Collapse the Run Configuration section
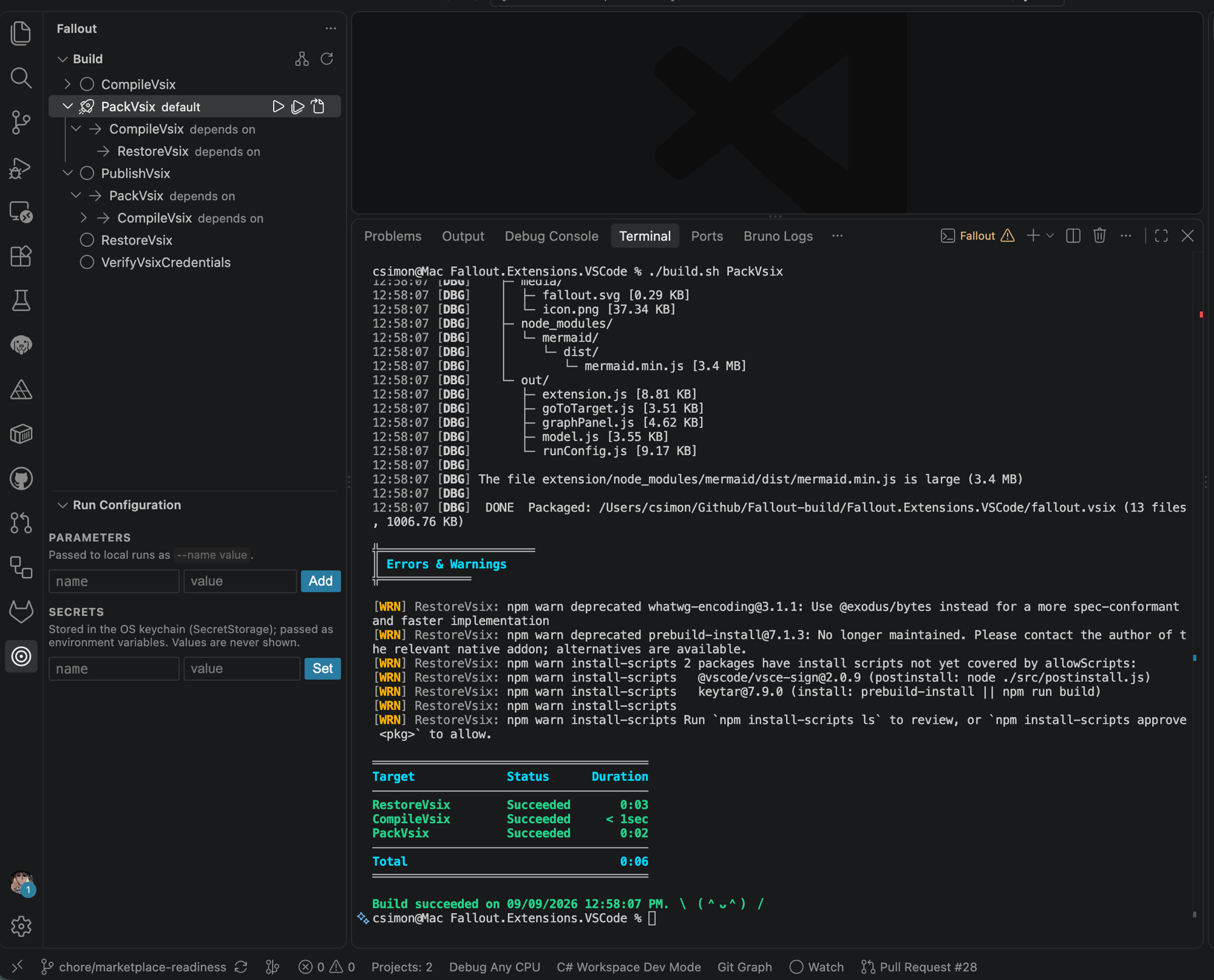Screen dimensions: 1214x980 click(62, 505)
